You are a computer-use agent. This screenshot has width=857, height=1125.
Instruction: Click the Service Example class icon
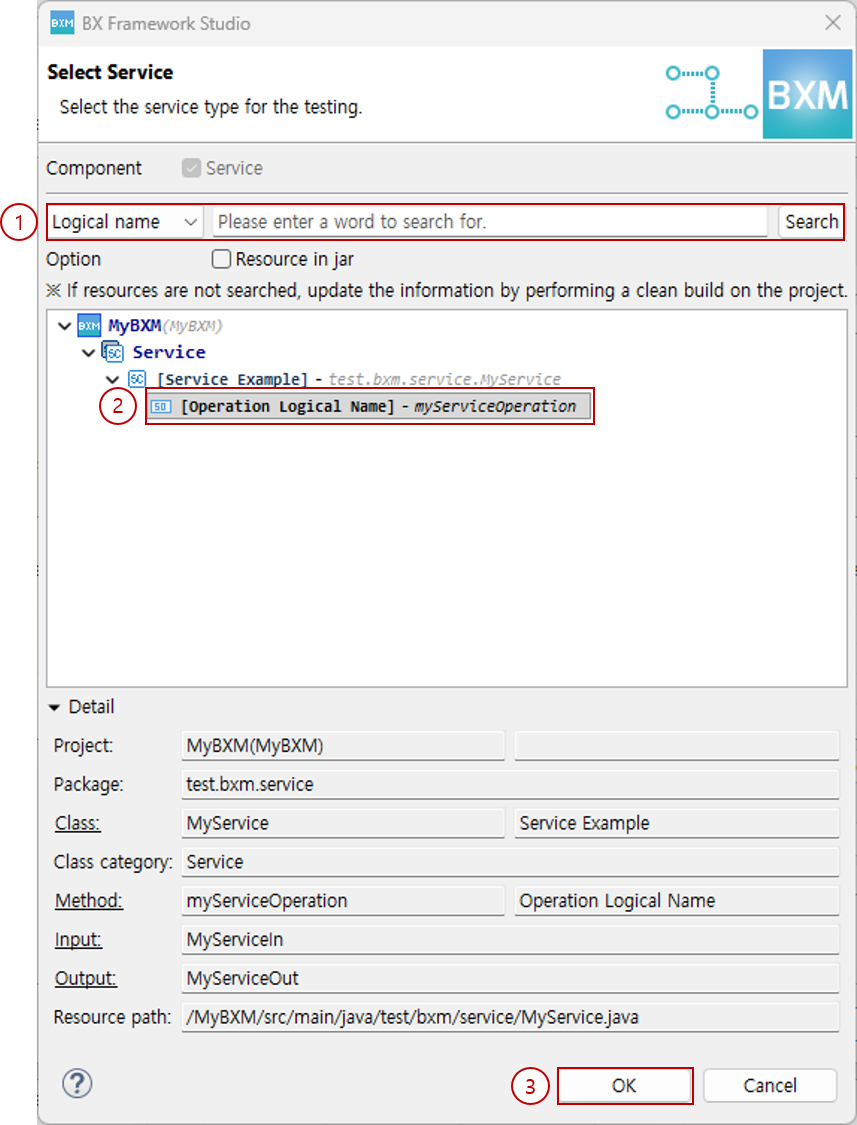[137, 379]
